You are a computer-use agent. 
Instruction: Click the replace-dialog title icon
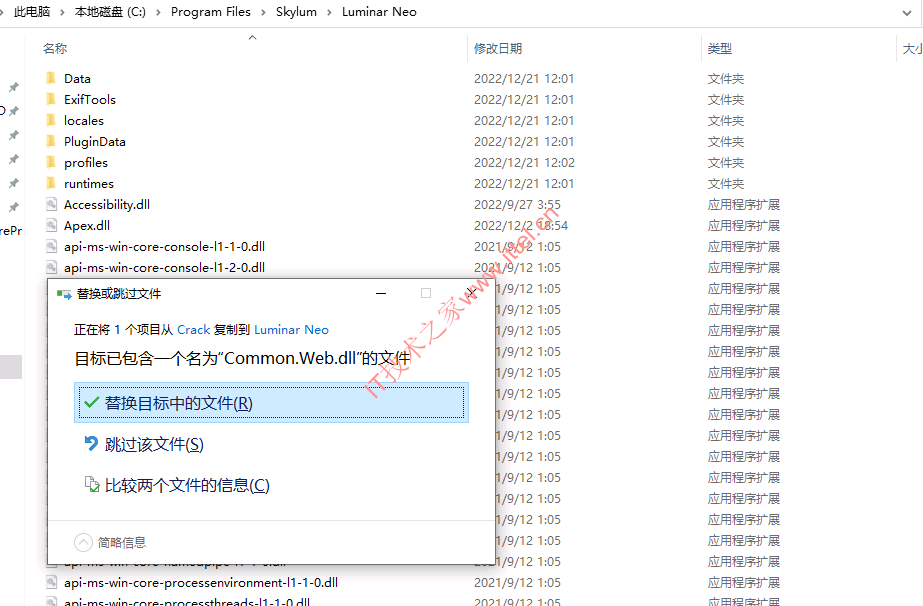[x=64, y=294]
